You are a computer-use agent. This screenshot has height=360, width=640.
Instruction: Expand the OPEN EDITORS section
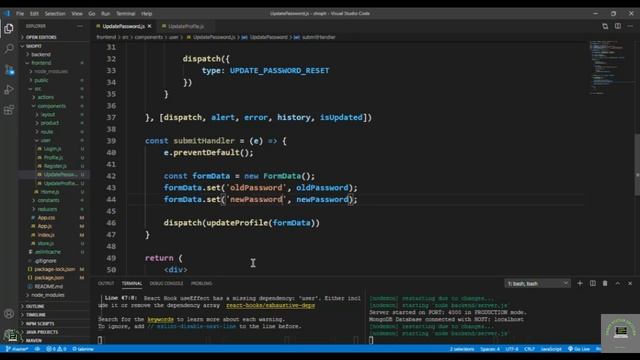[41, 37]
